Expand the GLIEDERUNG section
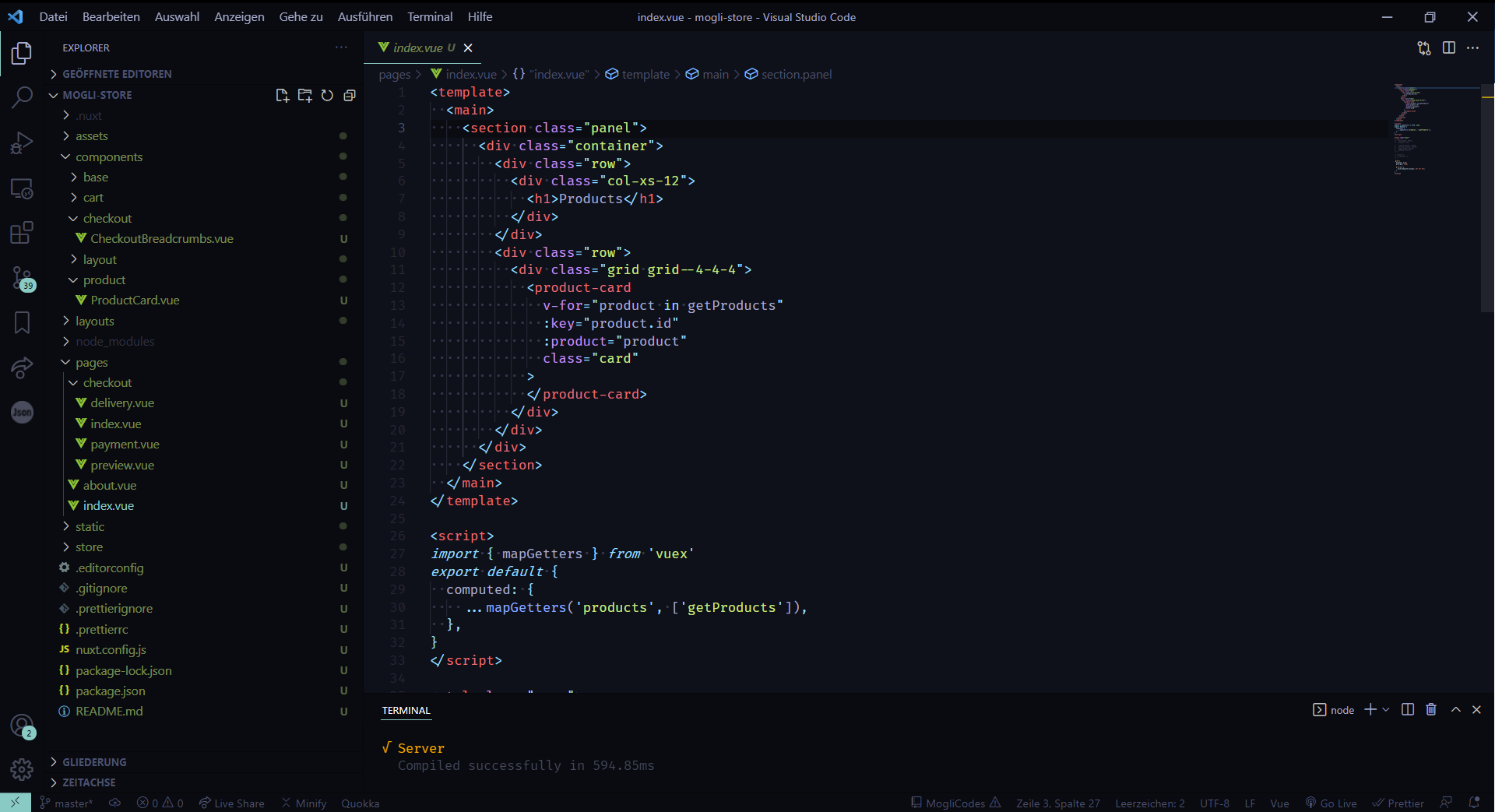Viewport: 1495px width, 812px height. pyautogui.click(x=94, y=762)
